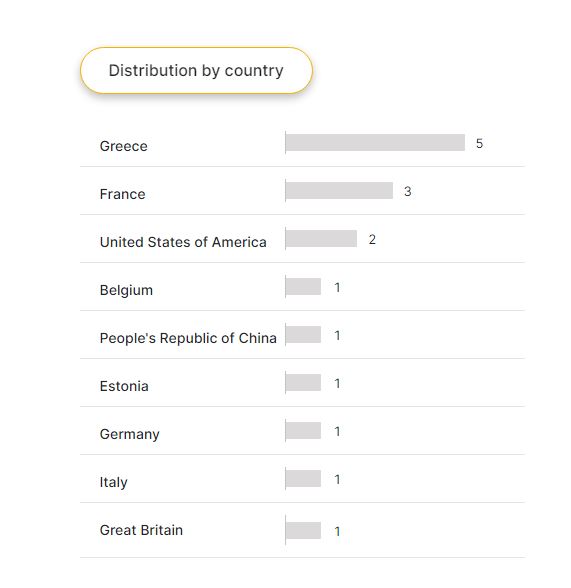Select the Estonia country label

(x=124, y=386)
